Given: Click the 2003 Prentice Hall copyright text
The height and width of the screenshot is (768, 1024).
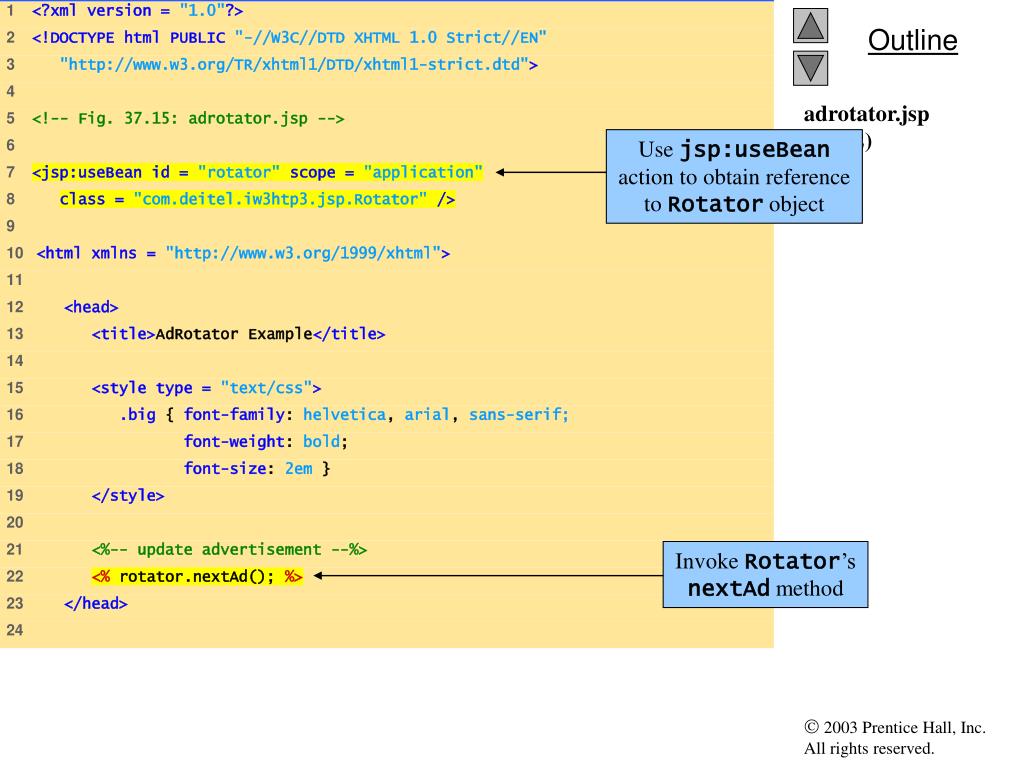Looking at the screenshot, I should click(895, 728).
